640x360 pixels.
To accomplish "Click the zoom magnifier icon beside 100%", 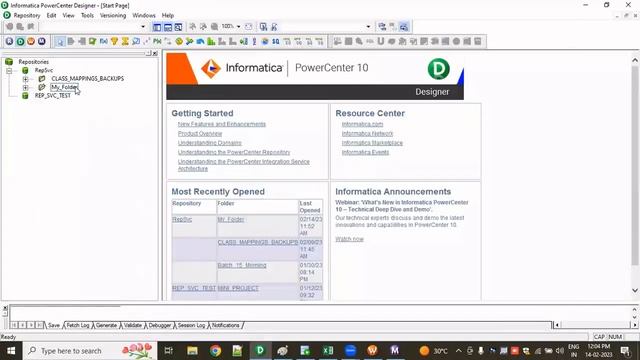I will [x=214, y=27].
